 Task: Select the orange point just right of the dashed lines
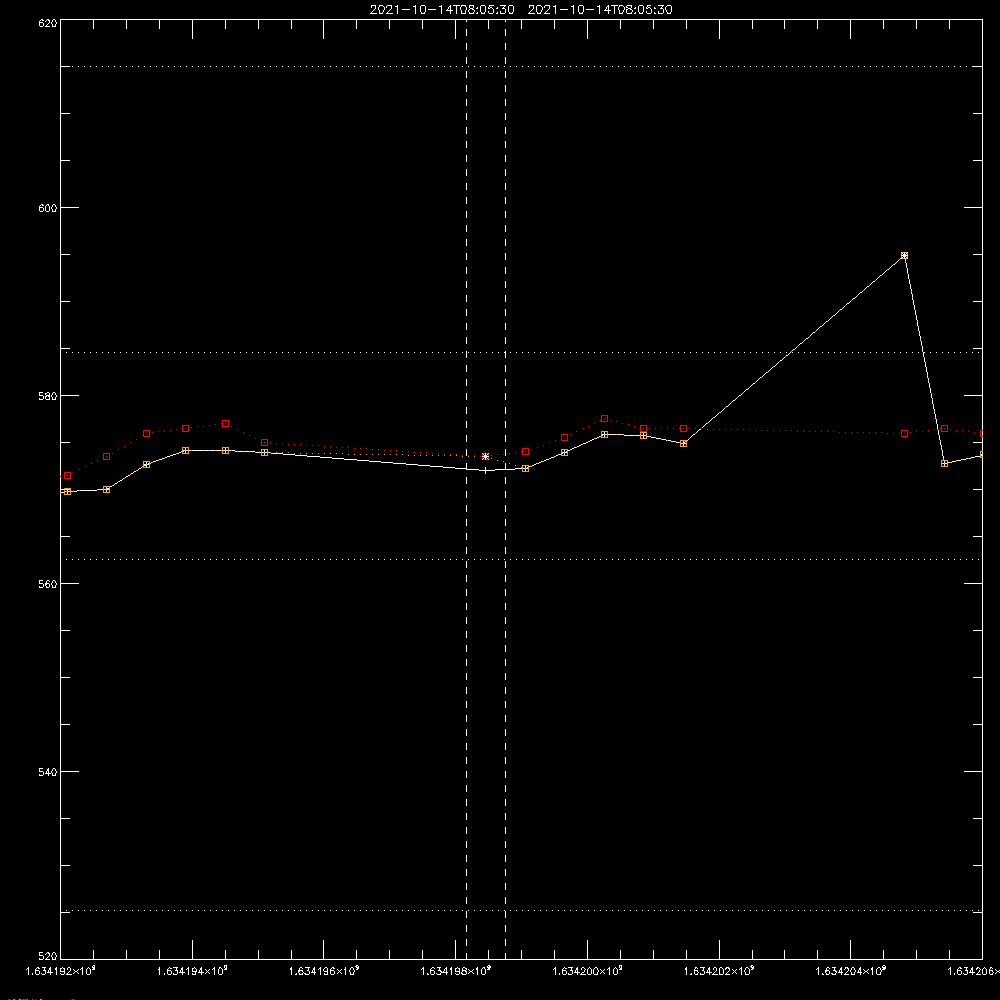(x=526, y=469)
